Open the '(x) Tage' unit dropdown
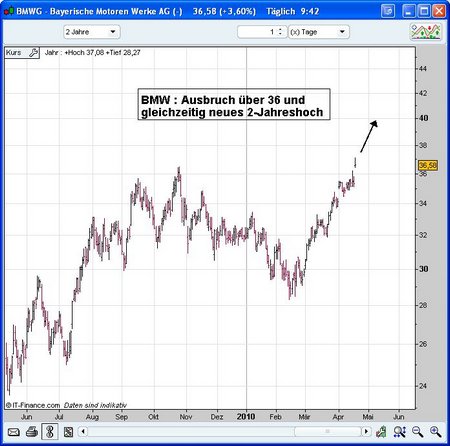This screenshot has height=446, width=450. (319, 32)
